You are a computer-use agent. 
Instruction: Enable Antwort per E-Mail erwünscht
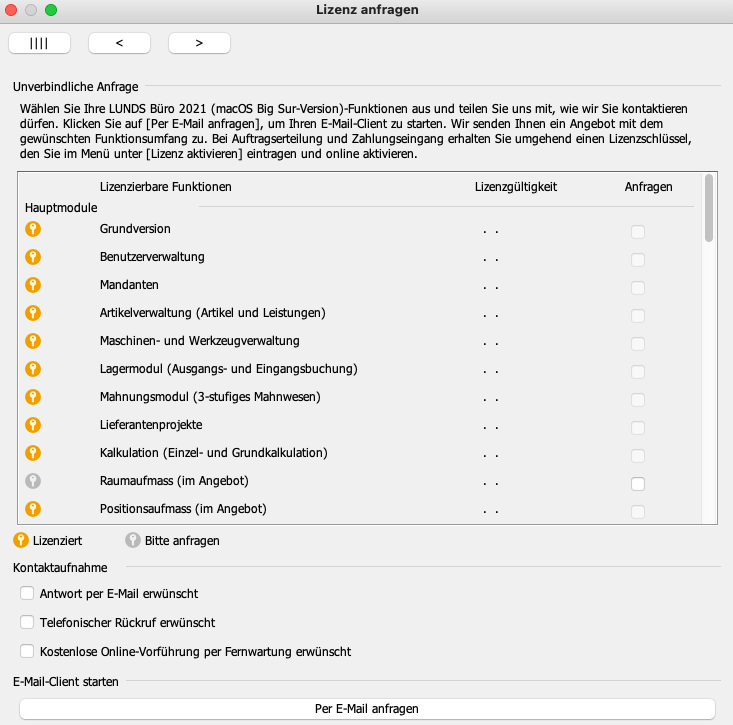[x=27, y=593]
